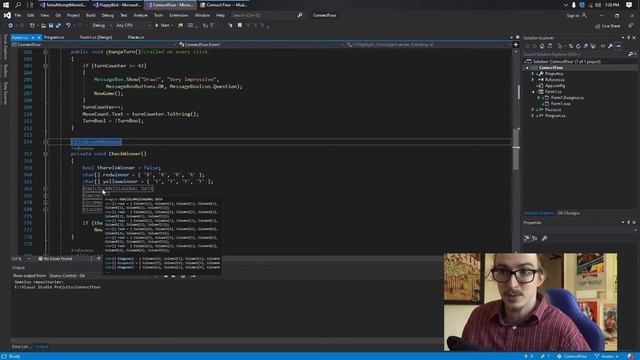
Task: Collapse the Form1.cs node in Solution Explorer
Action: click(x=533, y=92)
